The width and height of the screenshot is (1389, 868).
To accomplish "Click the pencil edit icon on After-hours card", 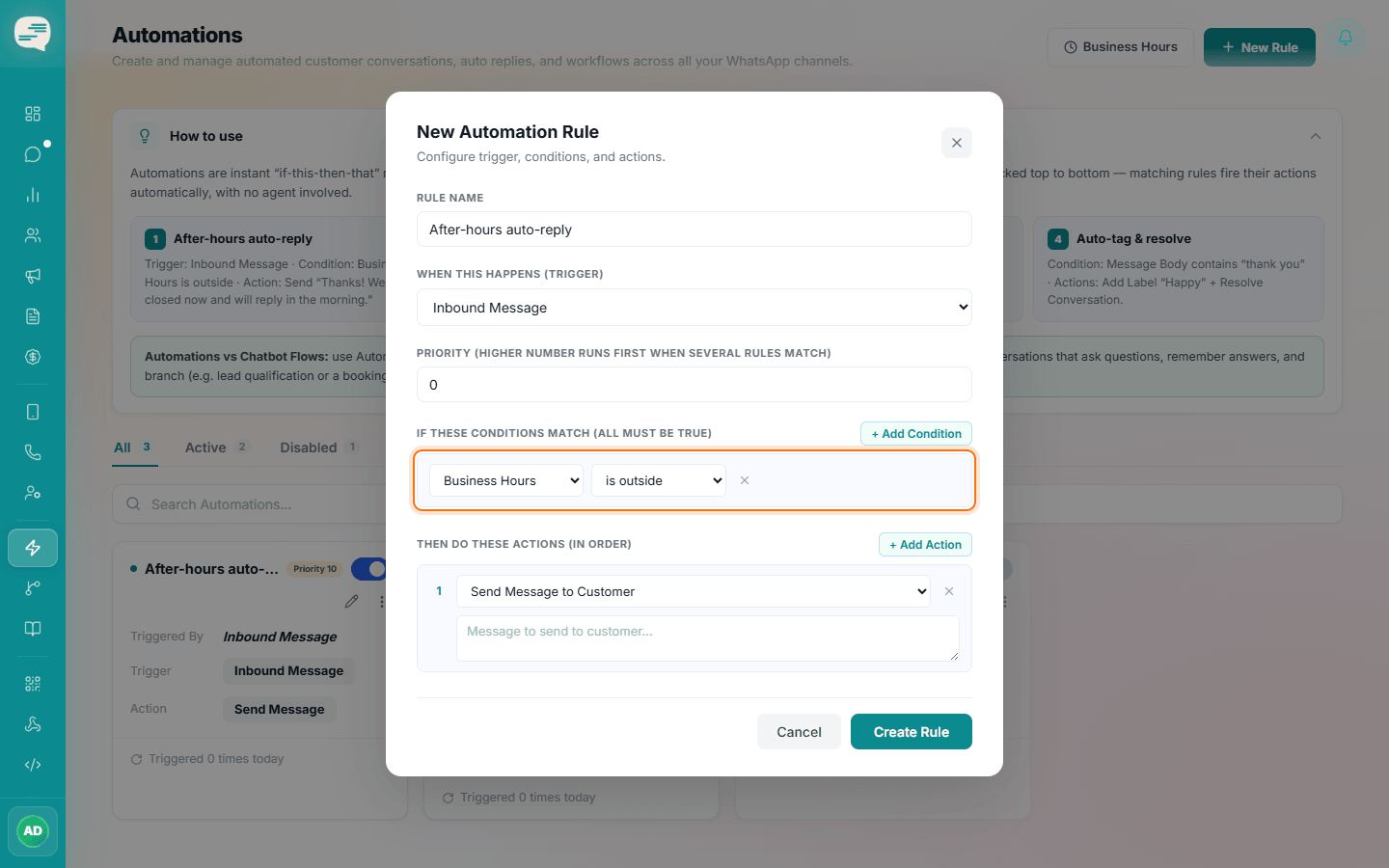I will 351,602.
